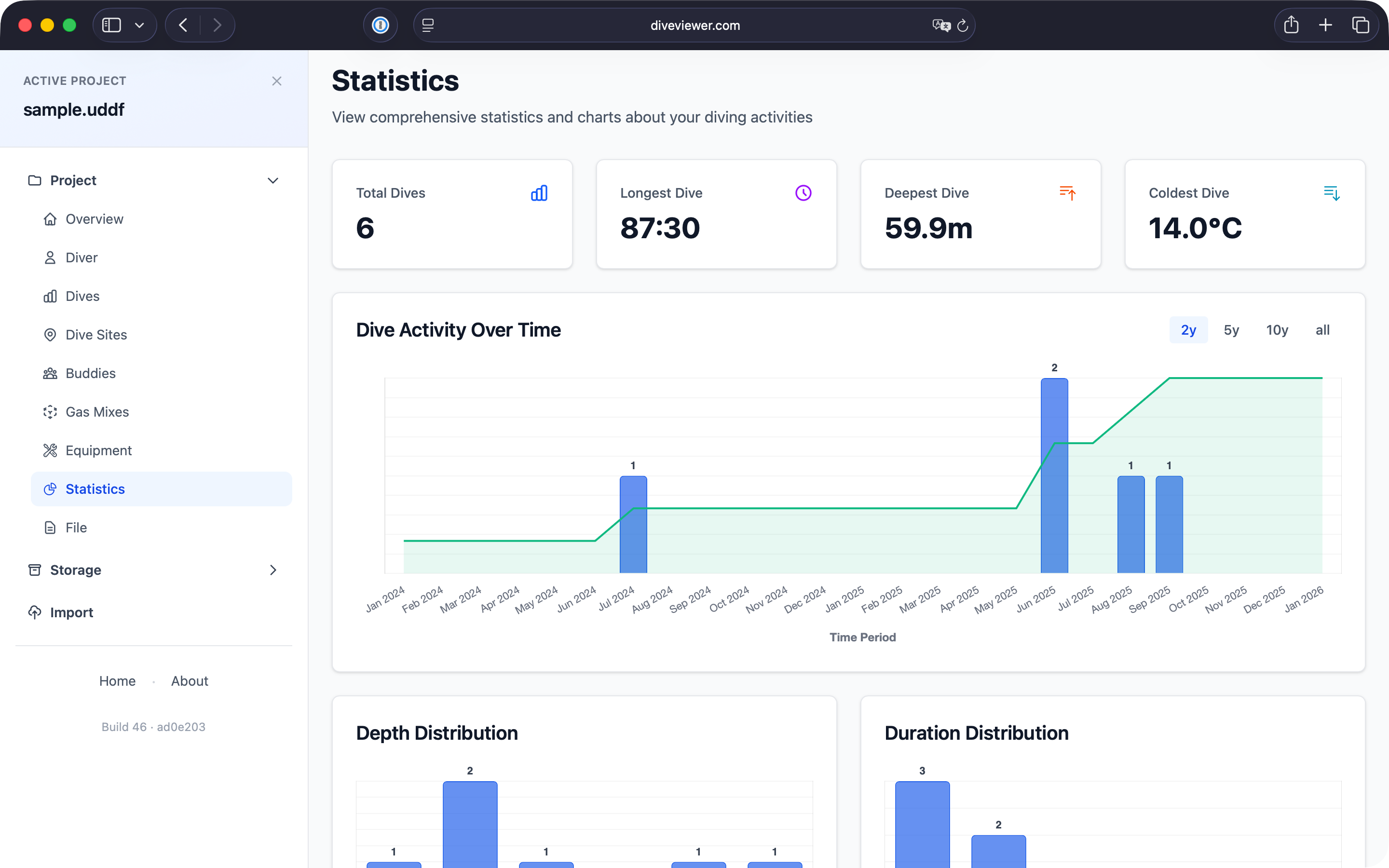Expand the Storage section
The image size is (1389, 868).
(x=273, y=570)
